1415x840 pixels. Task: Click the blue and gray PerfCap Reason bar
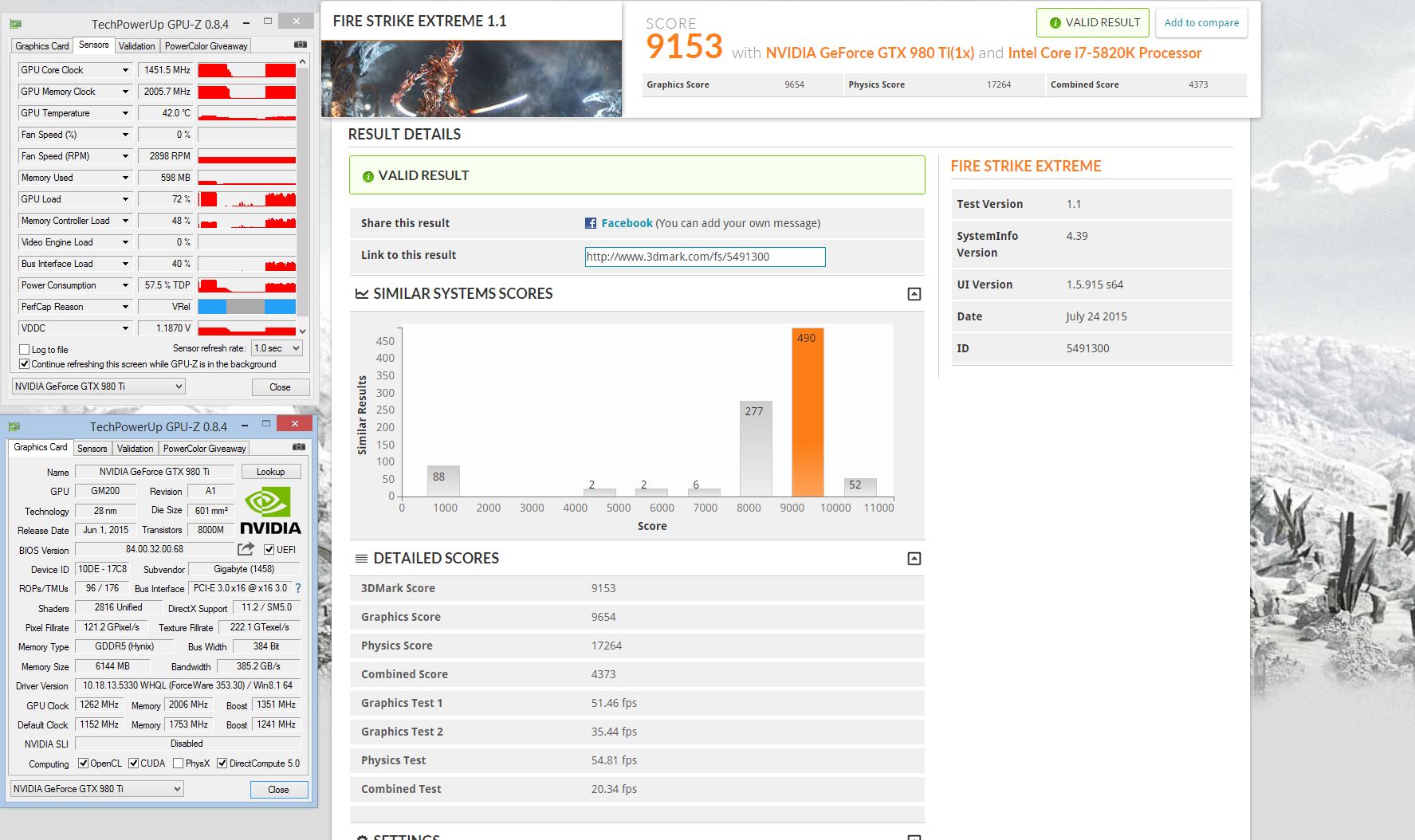246,307
